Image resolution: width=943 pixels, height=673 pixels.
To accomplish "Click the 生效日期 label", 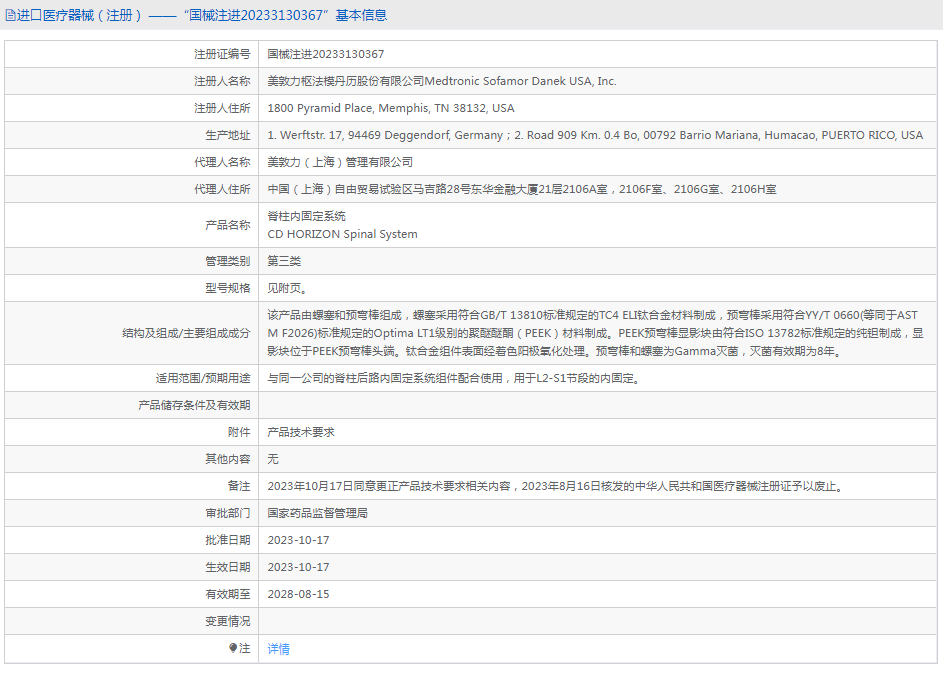I will (227, 567).
